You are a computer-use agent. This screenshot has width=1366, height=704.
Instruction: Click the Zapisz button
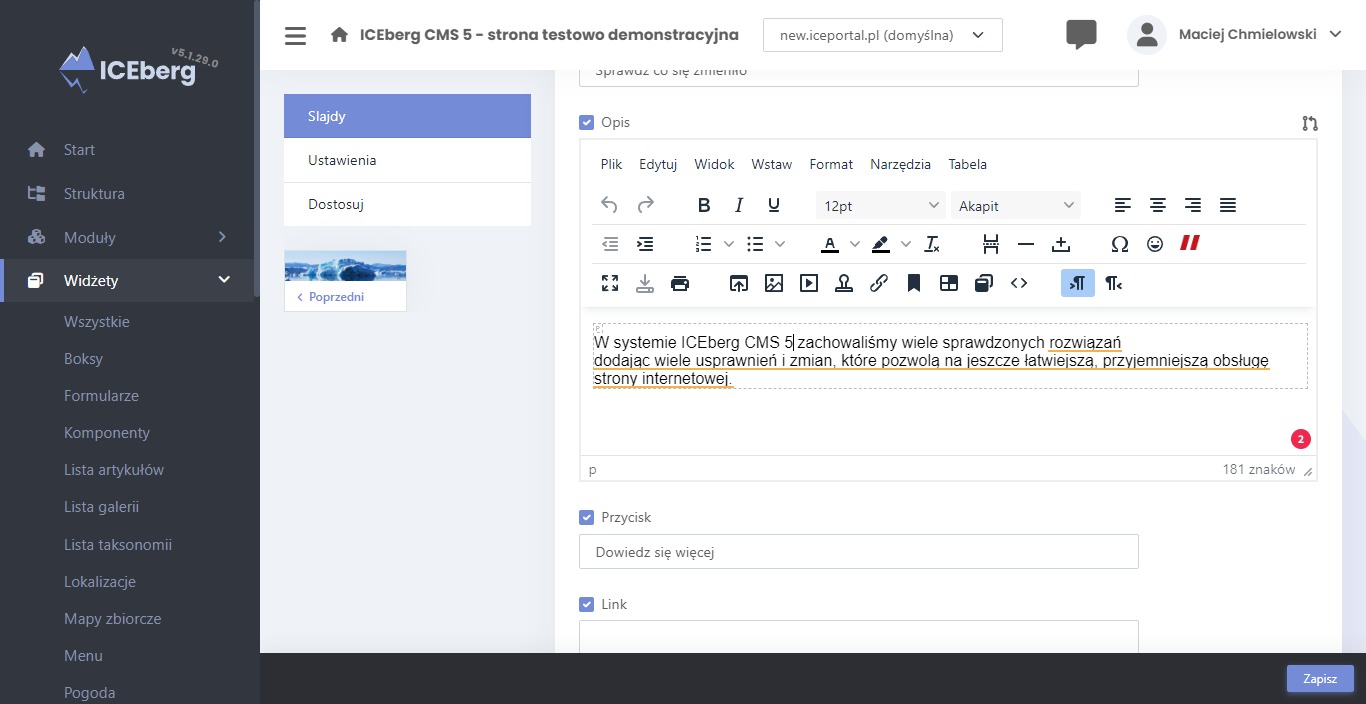coord(1320,678)
